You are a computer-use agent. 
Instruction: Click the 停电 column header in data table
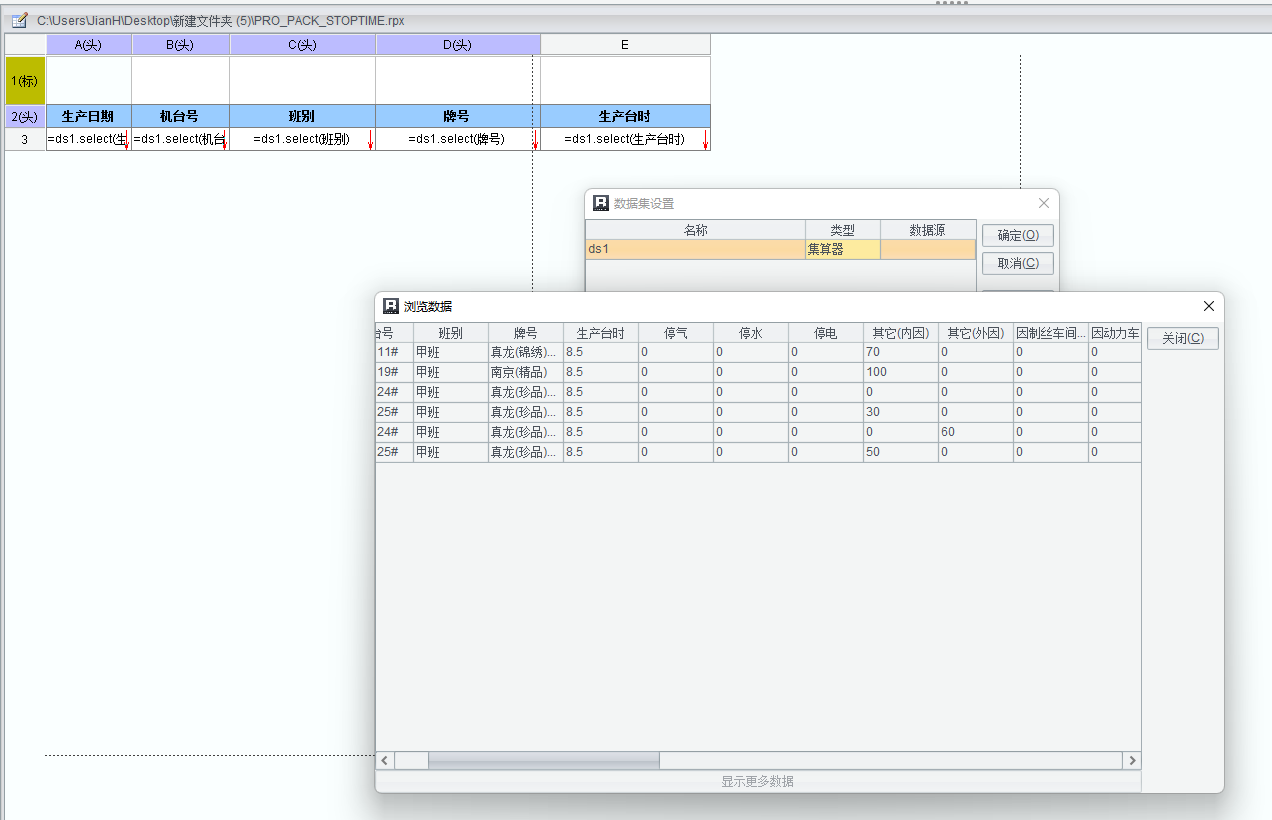tap(825, 333)
